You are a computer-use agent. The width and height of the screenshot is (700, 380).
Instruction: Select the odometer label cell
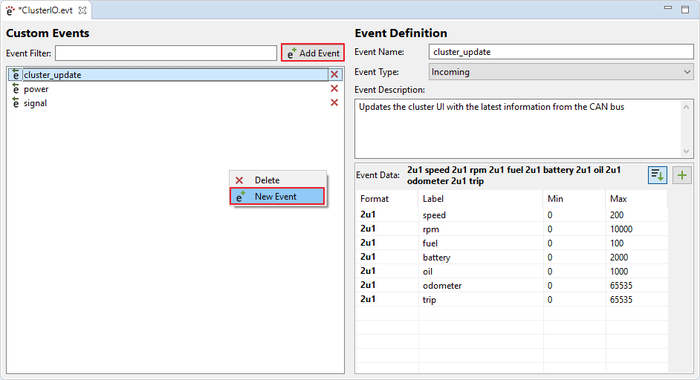[481, 285]
